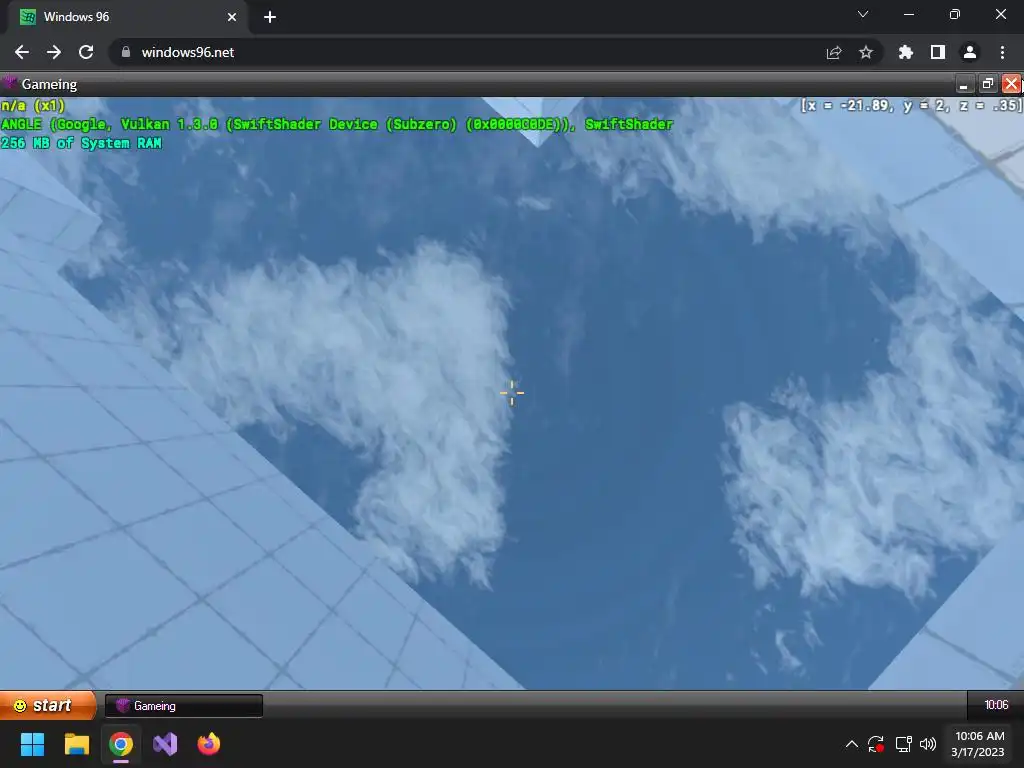Click the center crosshair in game view
Screen dimensions: 1024x768
pos(511,392)
